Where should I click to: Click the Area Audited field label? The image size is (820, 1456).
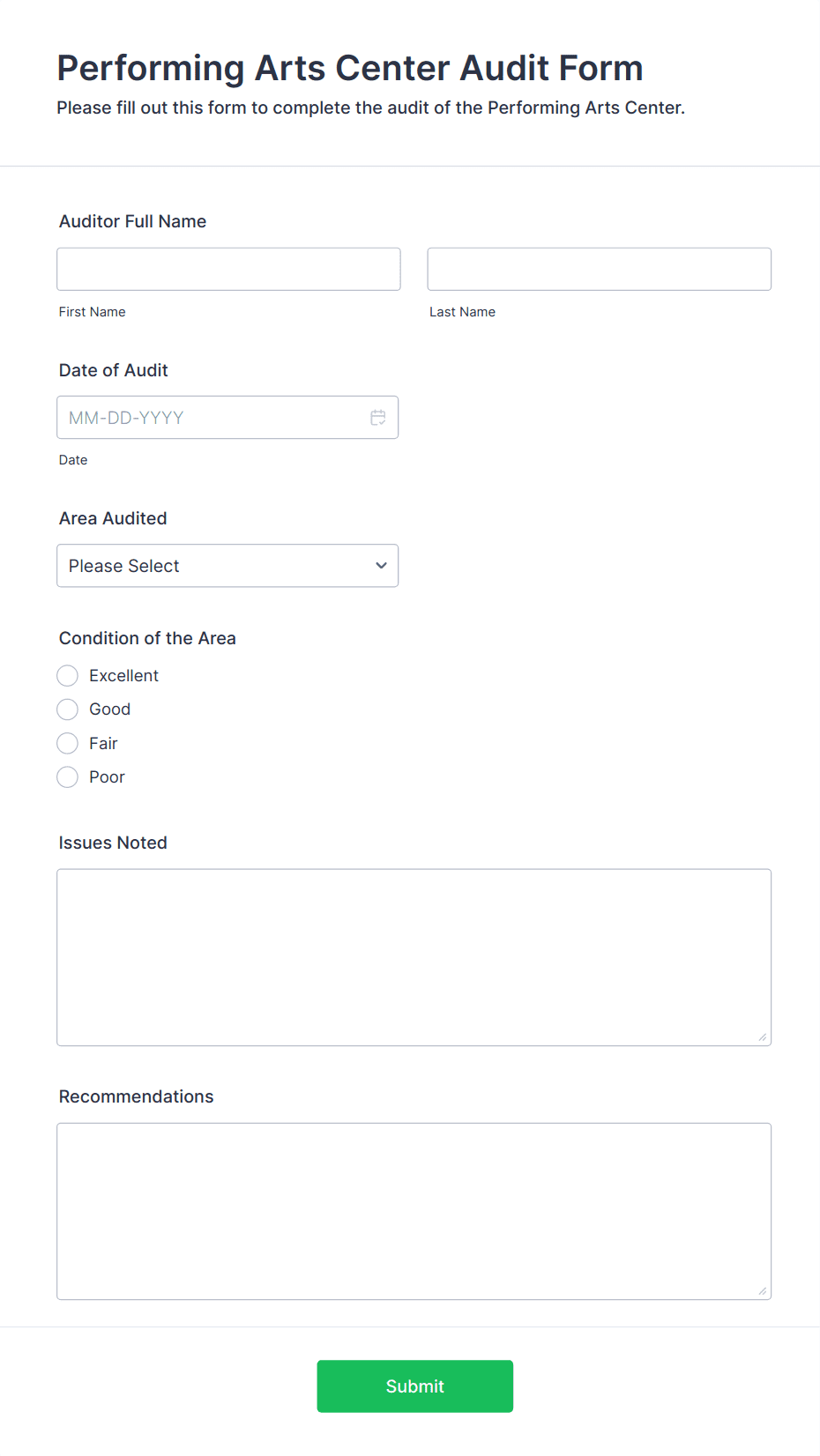pyautogui.click(x=113, y=518)
